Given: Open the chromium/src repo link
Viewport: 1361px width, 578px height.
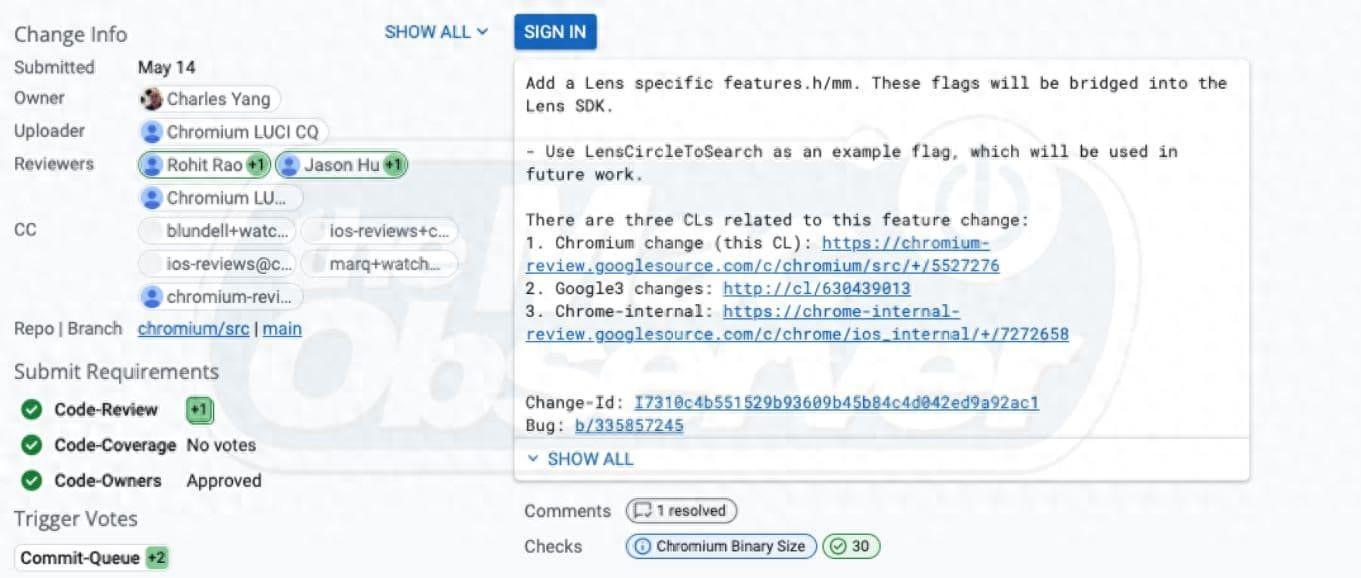Looking at the screenshot, I should [194, 329].
